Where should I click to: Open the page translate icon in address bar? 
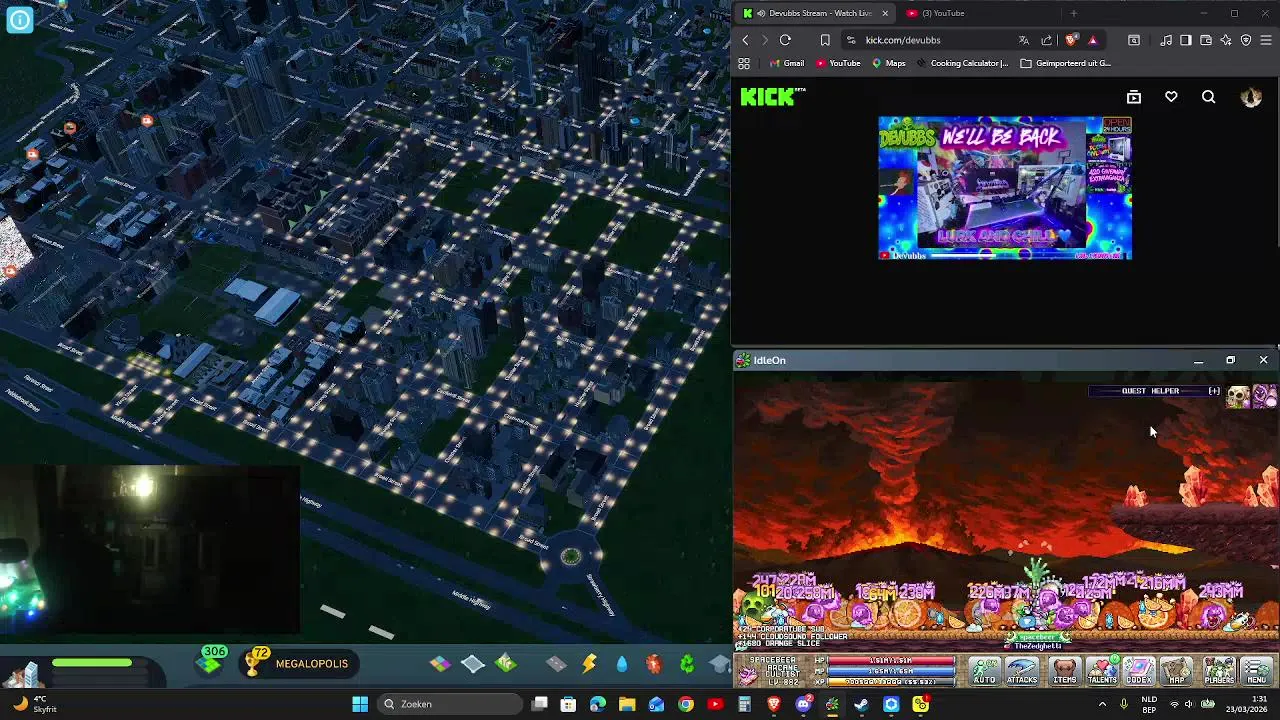(1024, 40)
